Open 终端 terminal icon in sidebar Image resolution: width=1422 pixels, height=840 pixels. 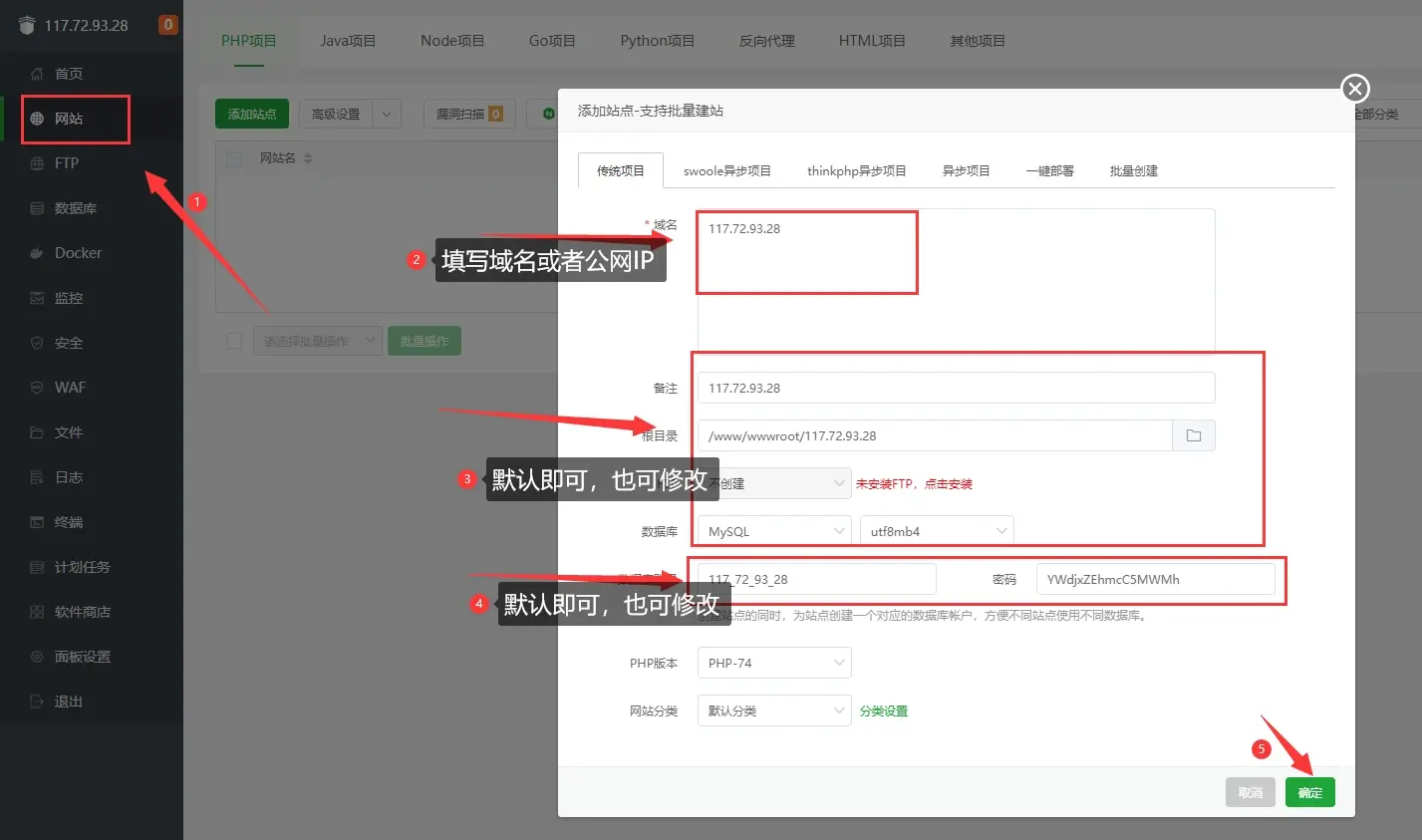pos(38,522)
